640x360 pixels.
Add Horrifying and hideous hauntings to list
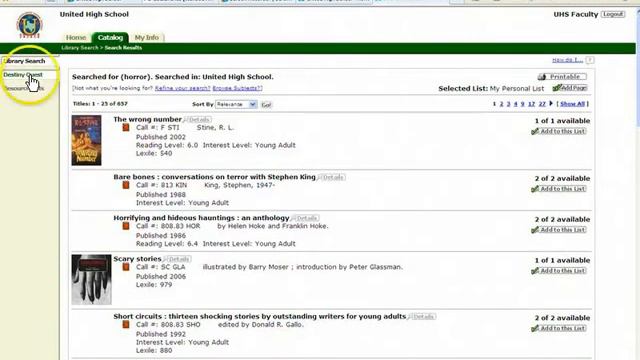pyautogui.click(x=559, y=229)
